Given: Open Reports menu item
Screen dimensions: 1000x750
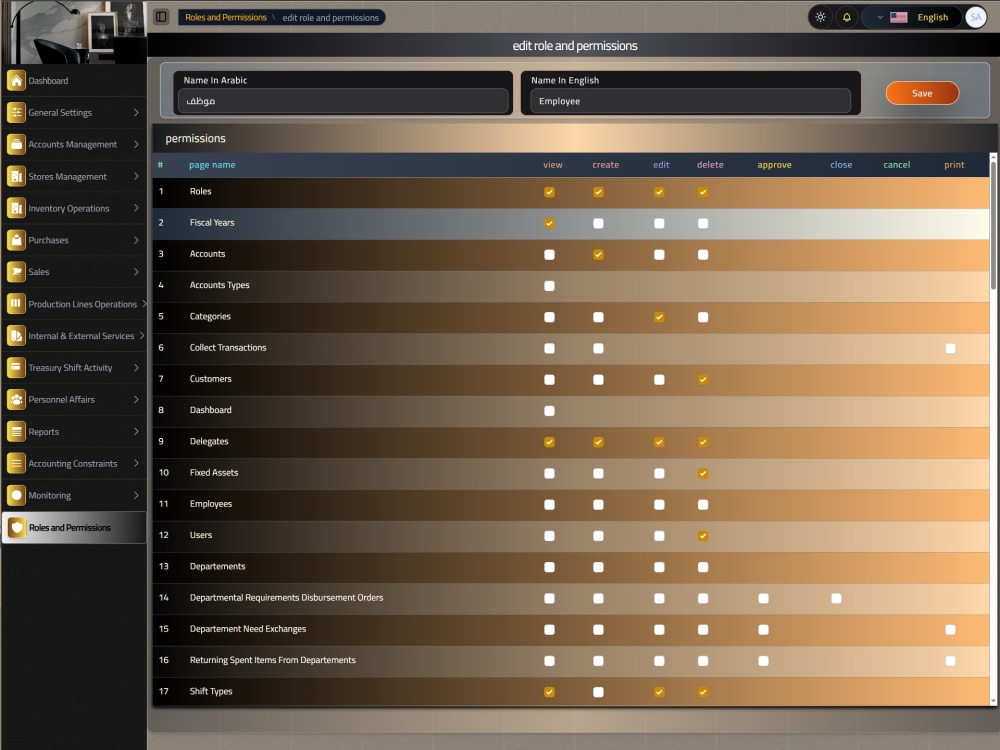Looking at the screenshot, I should click(x=74, y=432).
